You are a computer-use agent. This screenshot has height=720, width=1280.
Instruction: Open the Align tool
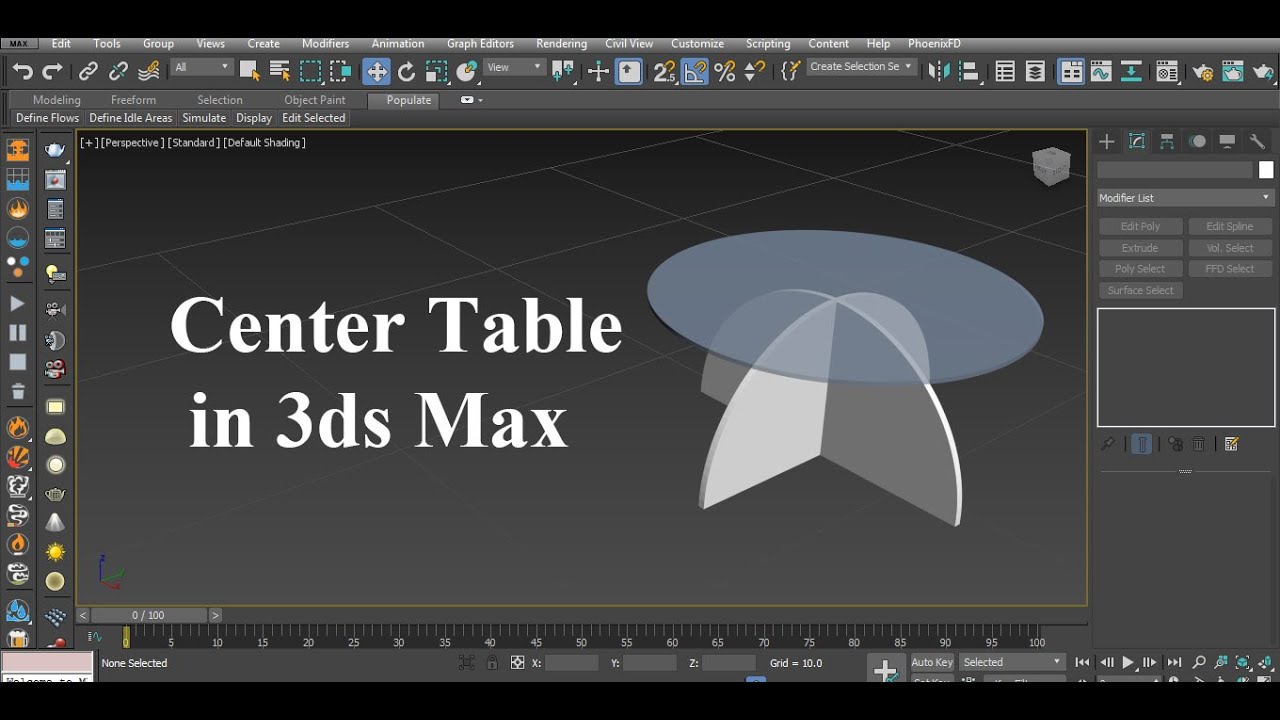(968, 71)
